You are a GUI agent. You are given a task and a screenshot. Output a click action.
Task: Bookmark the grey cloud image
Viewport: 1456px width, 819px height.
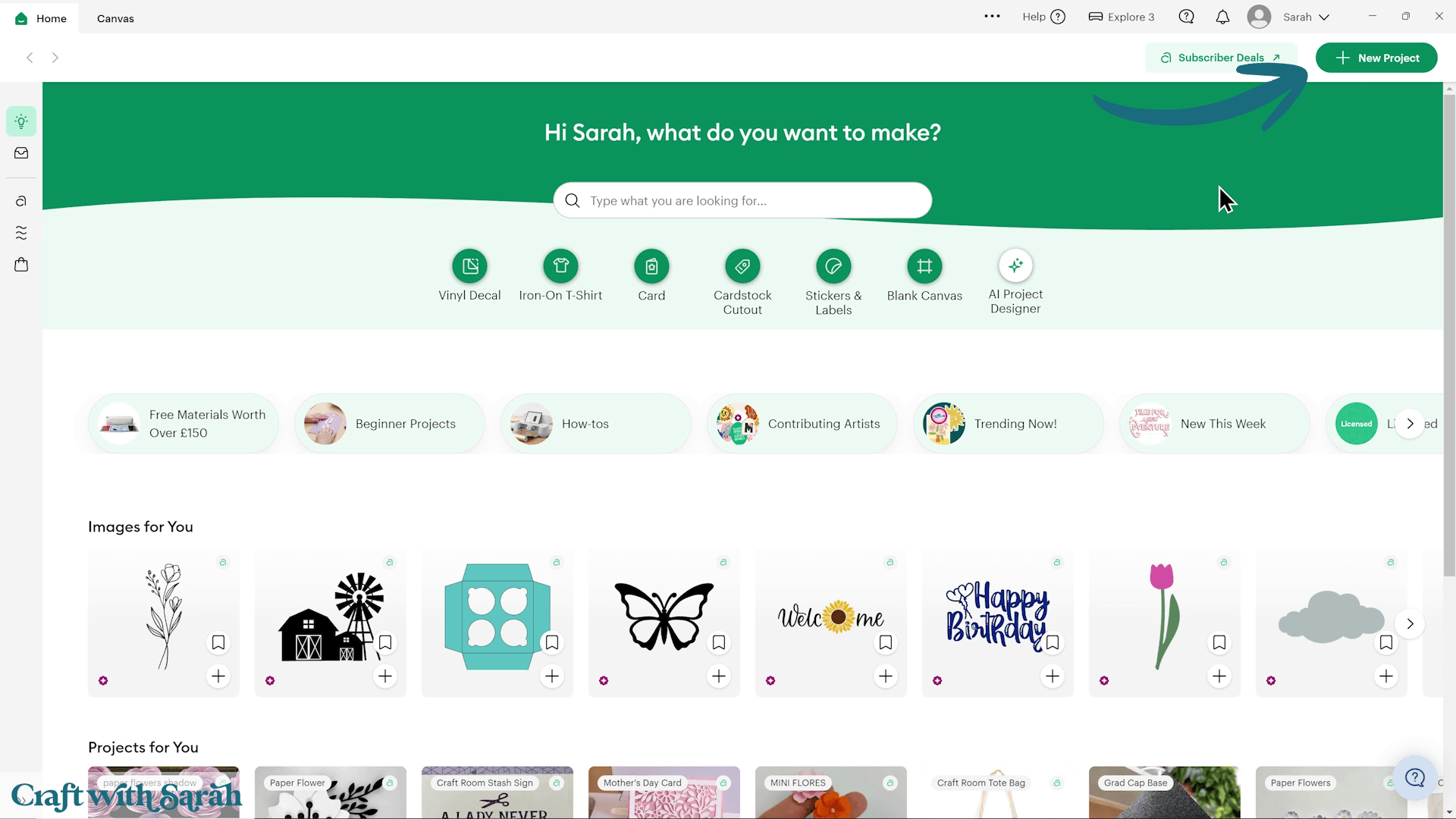[1386, 643]
